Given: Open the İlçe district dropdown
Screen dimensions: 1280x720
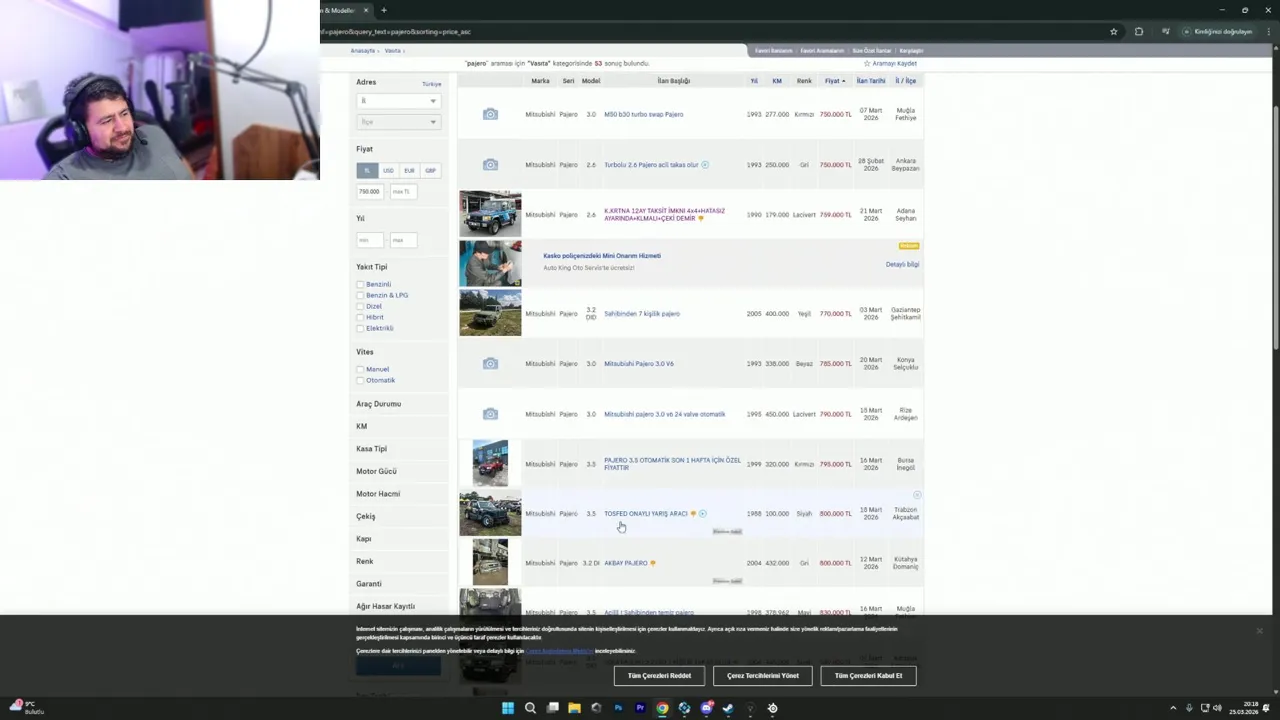Looking at the screenshot, I should pos(398,122).
